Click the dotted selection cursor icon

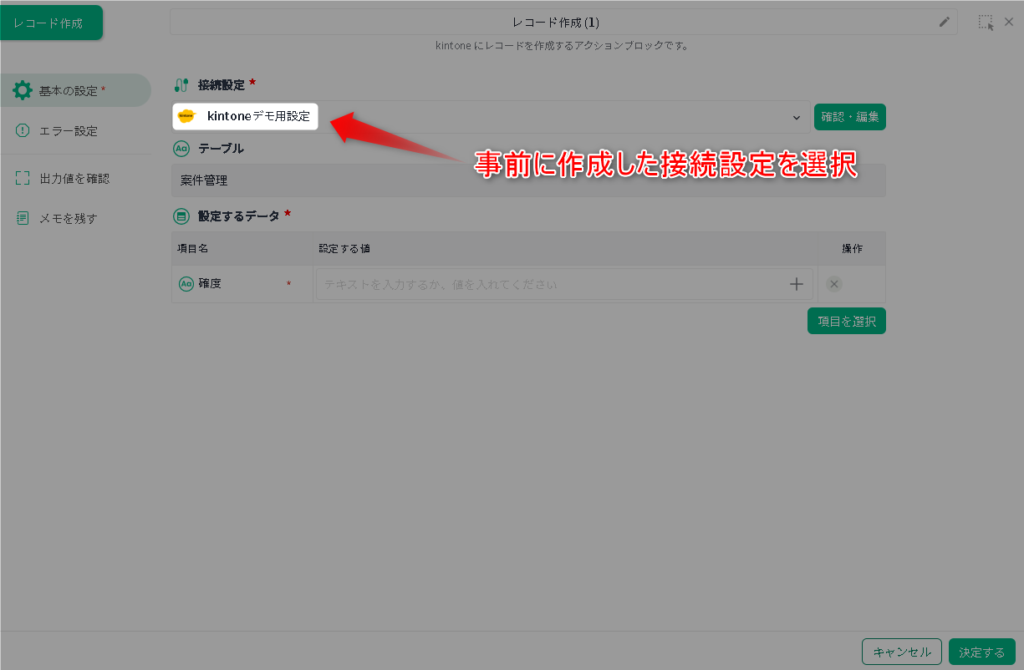(x=986, y=22)
